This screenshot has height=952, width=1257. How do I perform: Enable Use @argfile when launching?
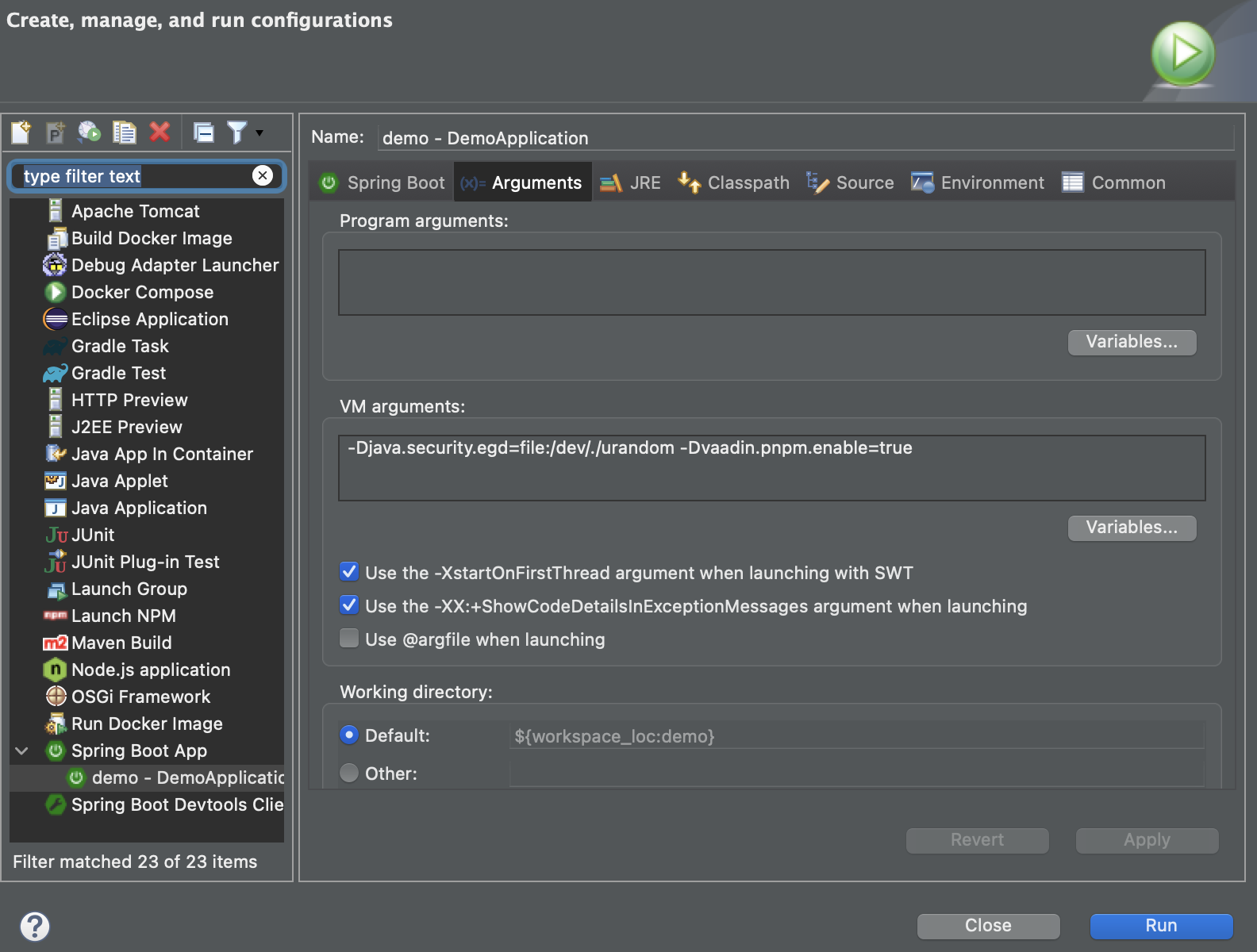coord(349,639)
